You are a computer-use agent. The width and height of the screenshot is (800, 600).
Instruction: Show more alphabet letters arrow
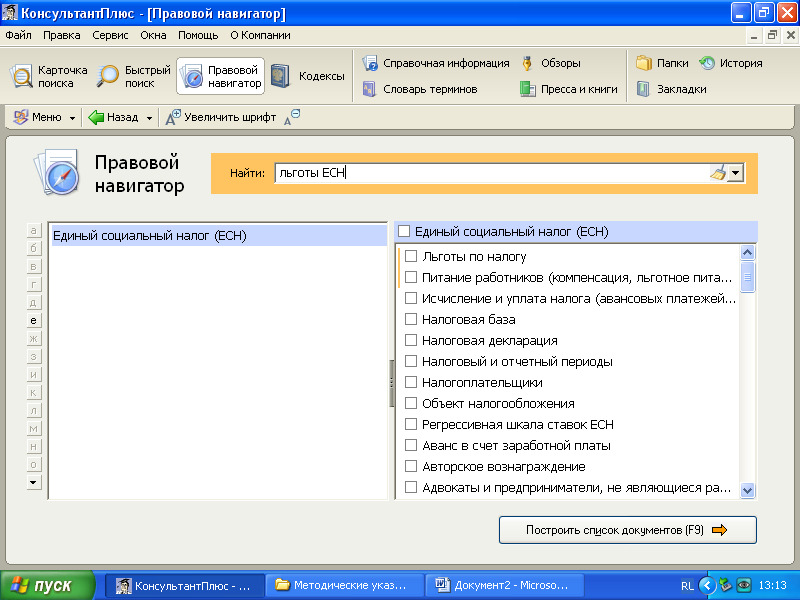[x=34, y=482]
